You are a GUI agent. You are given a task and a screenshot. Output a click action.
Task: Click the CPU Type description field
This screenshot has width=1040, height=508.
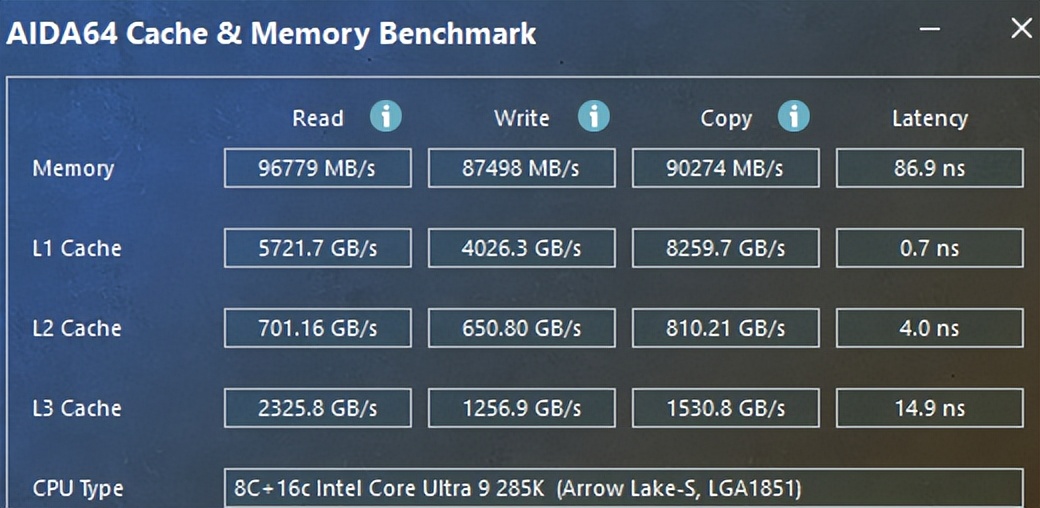pyautogui.click(x=623, y=489)
